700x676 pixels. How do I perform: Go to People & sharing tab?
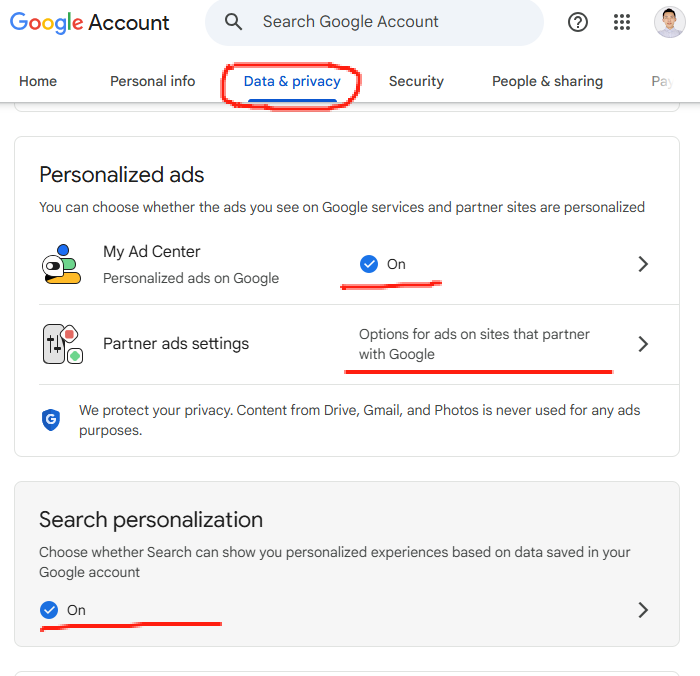click(x=547, y=81)
